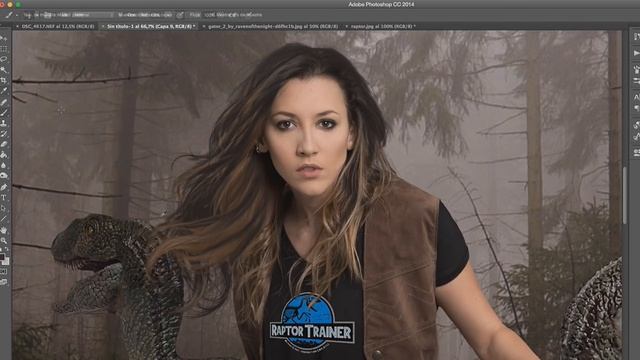Select the History Brush tool
The height and width of the screenshot is (360, 640).
click(x=4, y=134)
